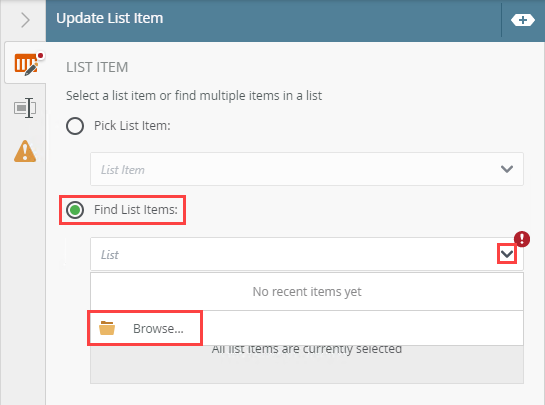545x405 pixels.
Task: Click the No recent items yet entry
Action: coord(307,292)
